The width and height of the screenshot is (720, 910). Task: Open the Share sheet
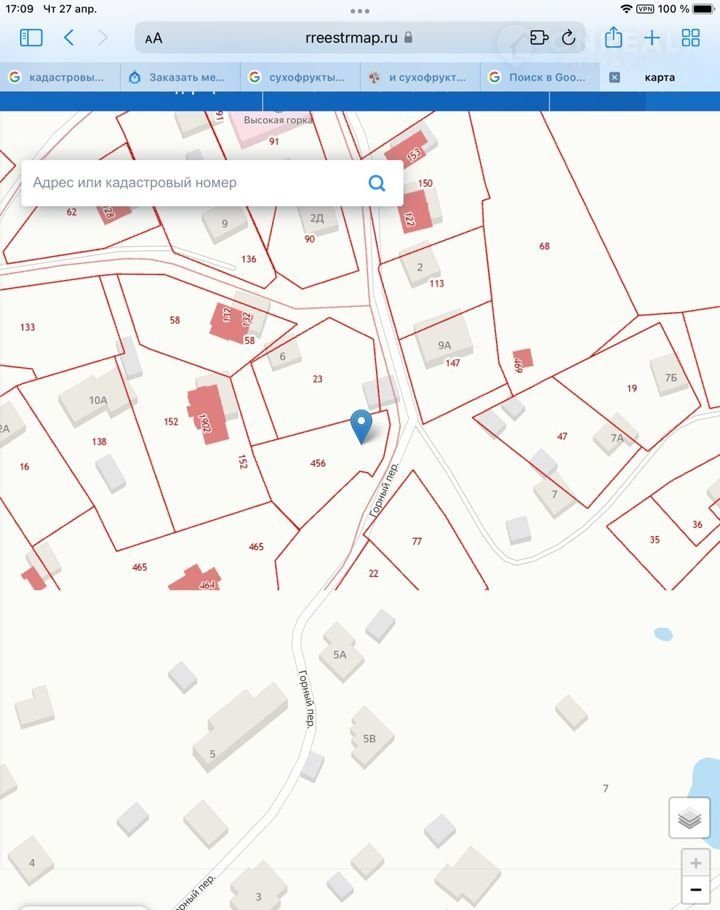[x=613, y=38]
